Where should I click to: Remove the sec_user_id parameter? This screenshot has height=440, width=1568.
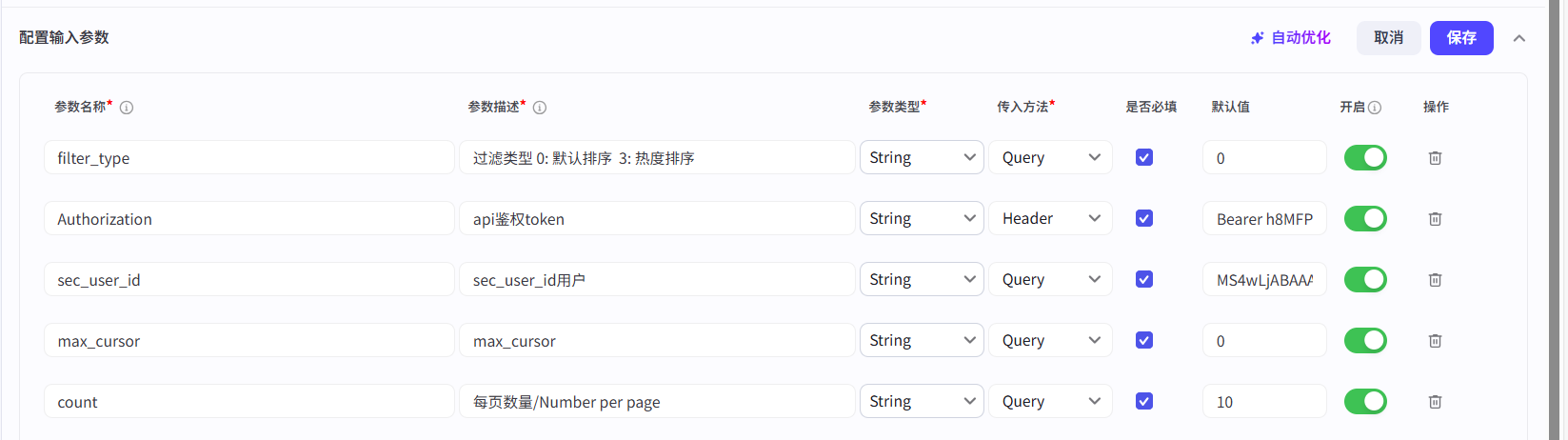(1435, 280)
